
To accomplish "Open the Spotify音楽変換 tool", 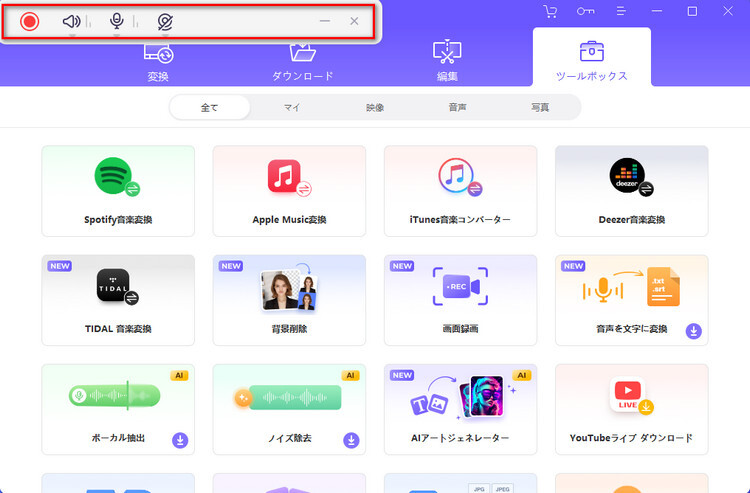I will tap(118, 191).
